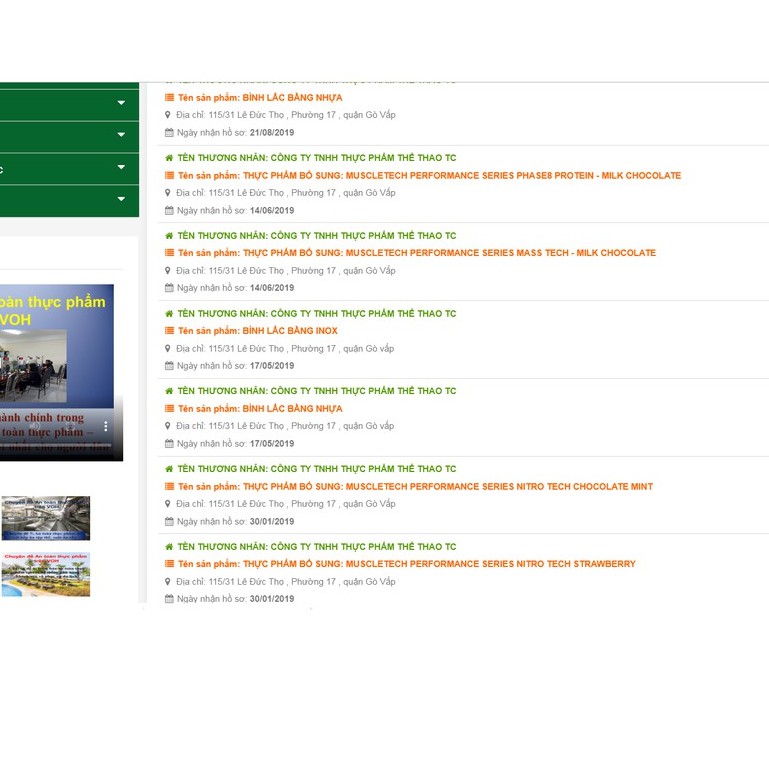
Task: Open product PHASE8 PROTEIN - MILK CHOCOLATE link
Action: [x=461, y=176]
